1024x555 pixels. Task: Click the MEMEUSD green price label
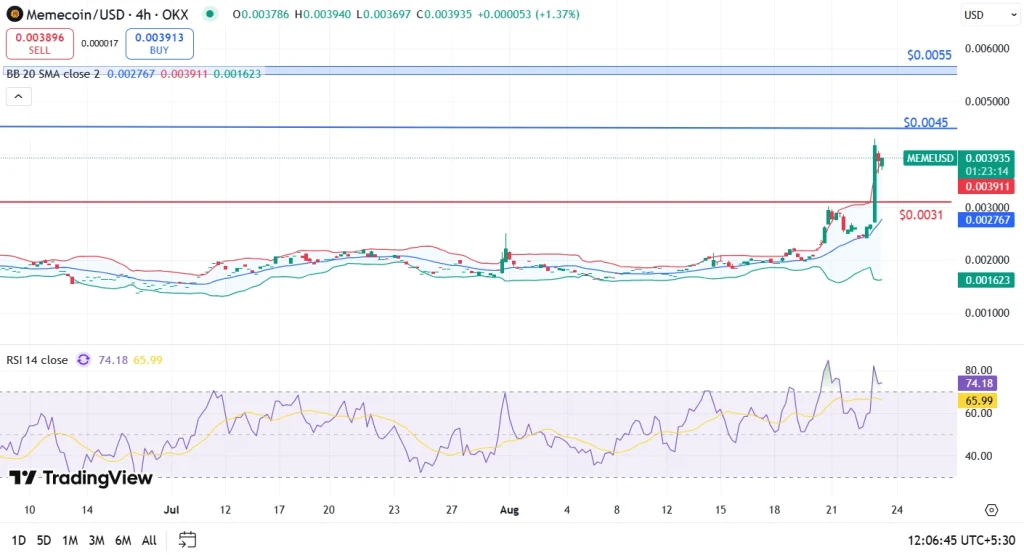929,158
